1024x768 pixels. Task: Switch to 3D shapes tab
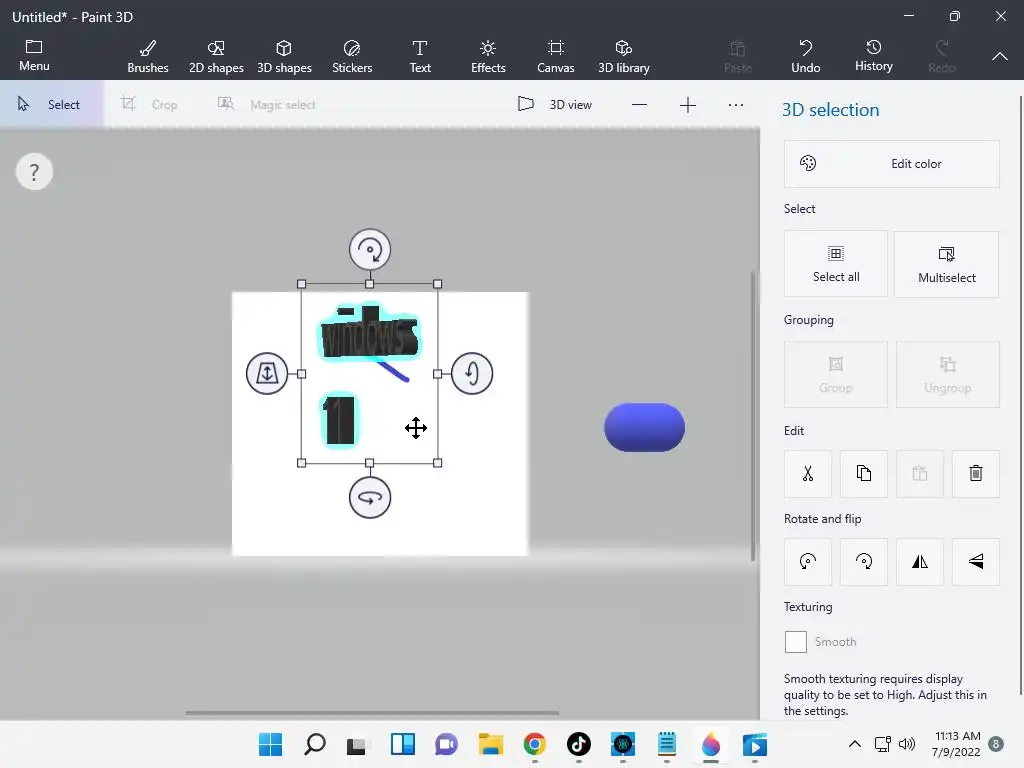(284, 56)
